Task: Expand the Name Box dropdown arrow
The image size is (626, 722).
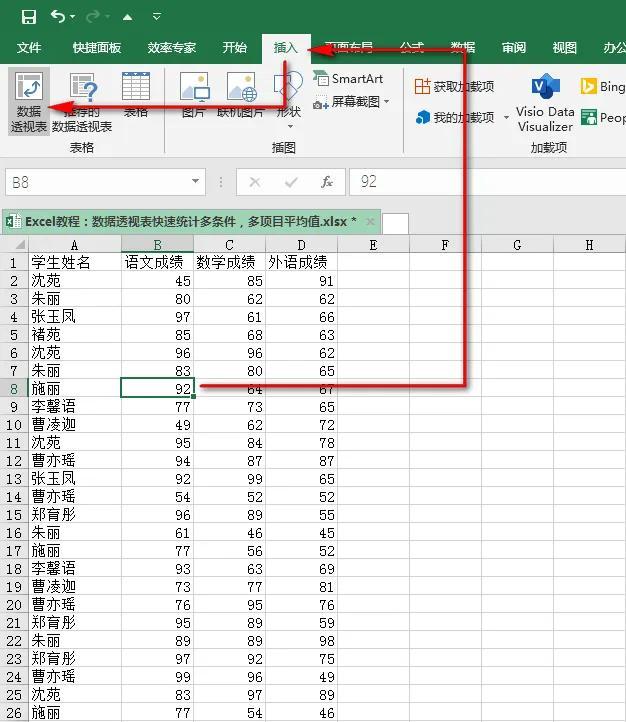Action: (x=196, y=181)
